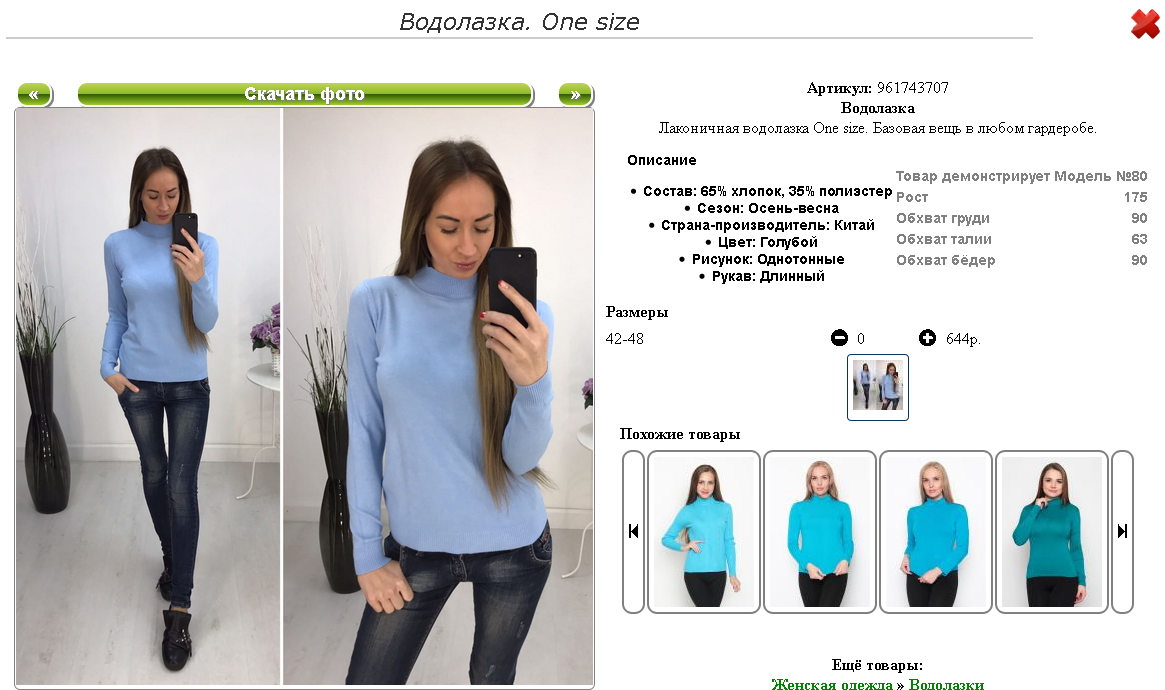Select the small product photo thumbnail
Screen dimensions: 1165x690
[x=877, y=387]
